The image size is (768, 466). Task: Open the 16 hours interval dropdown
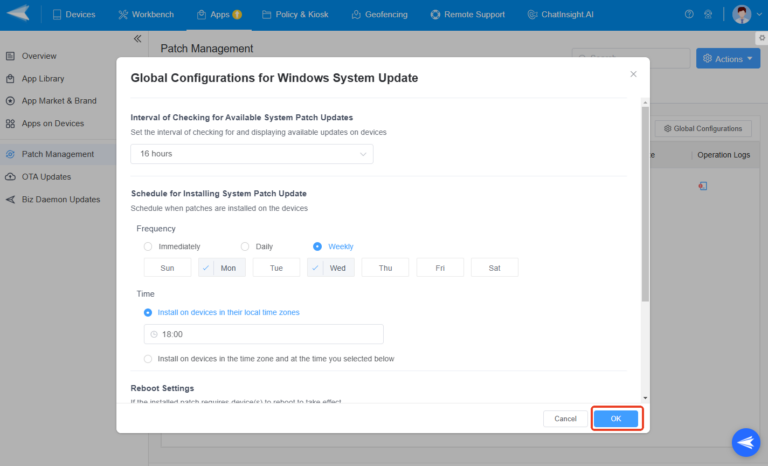coord(252,154)
